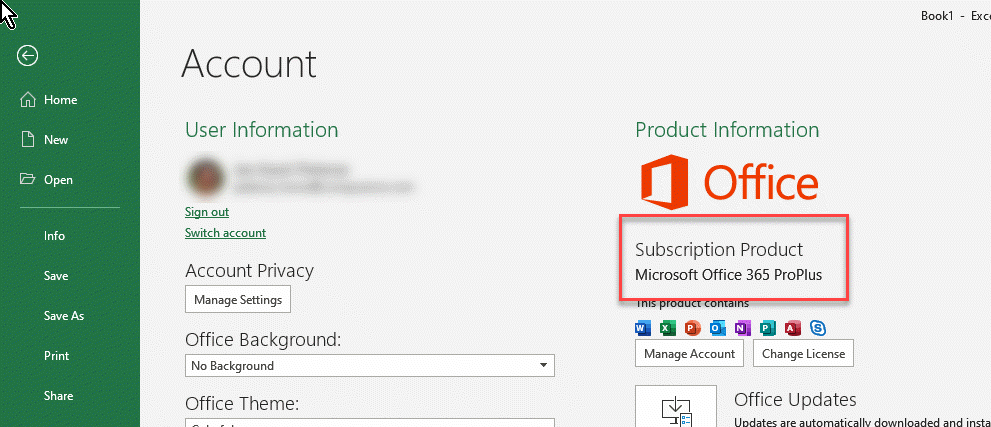
Task: Click the Office Background label
Action: [x=263, y=340]
